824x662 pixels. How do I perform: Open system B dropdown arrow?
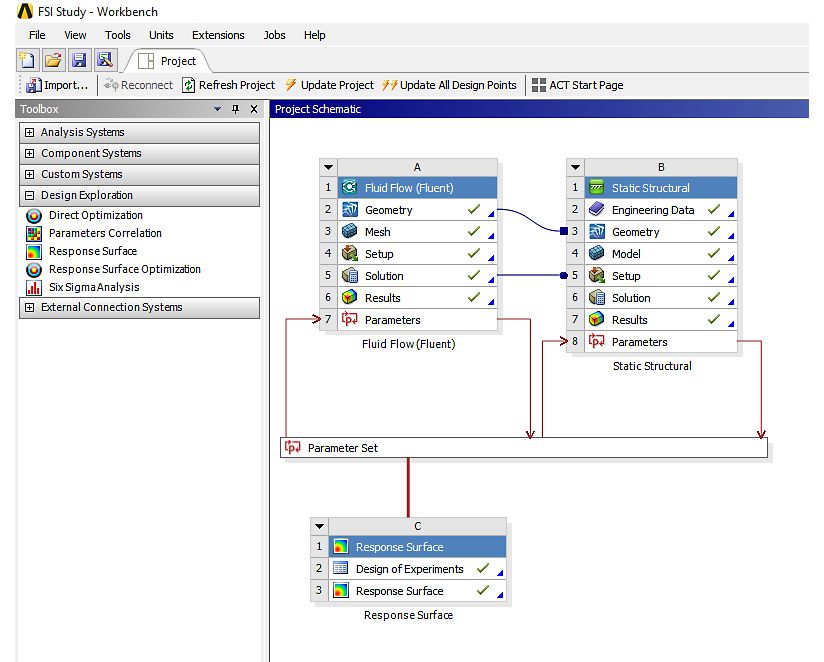(x=575, y=168)
